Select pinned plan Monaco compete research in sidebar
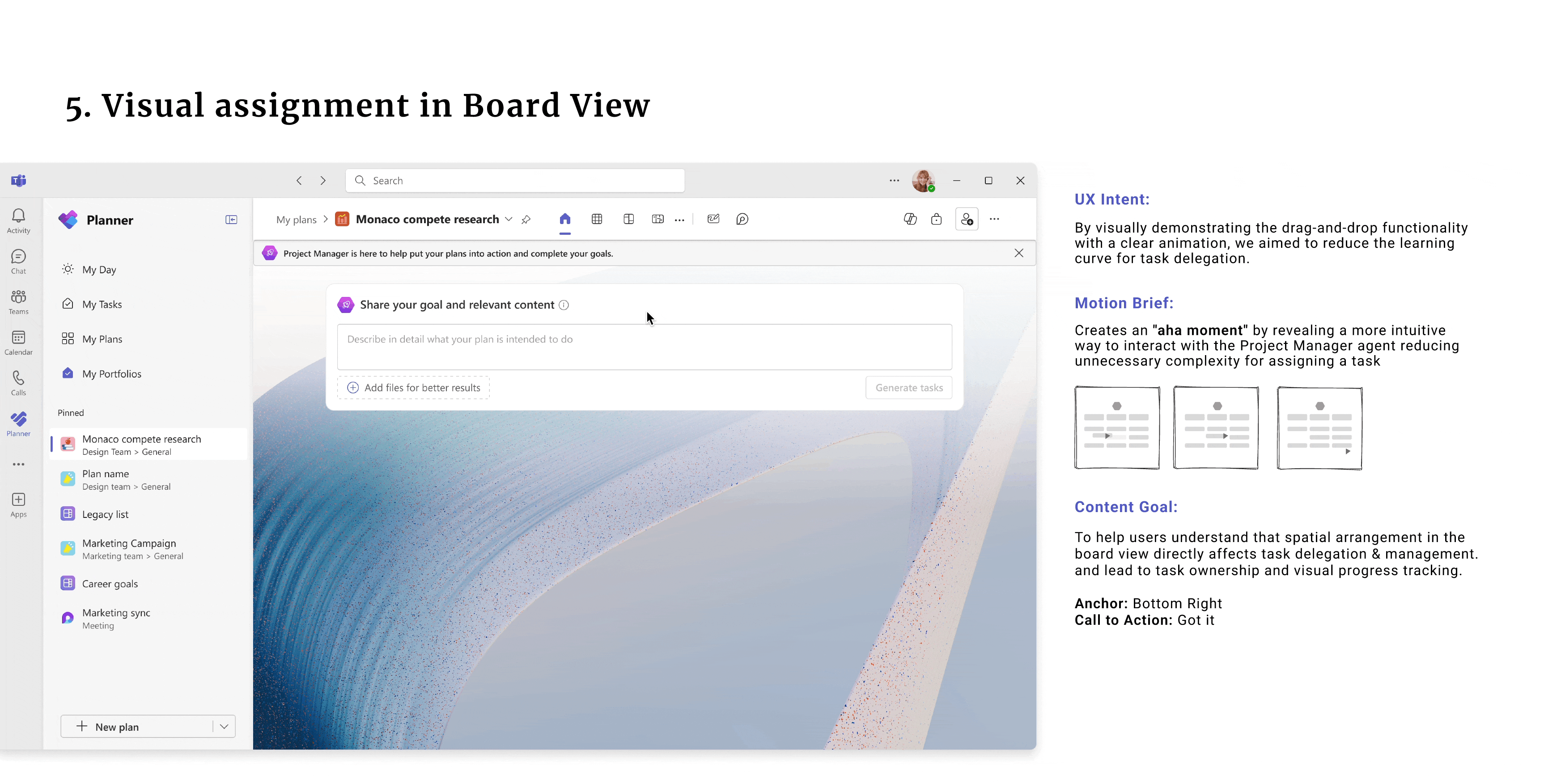The image size is (1544, 784). pos(148,445)
